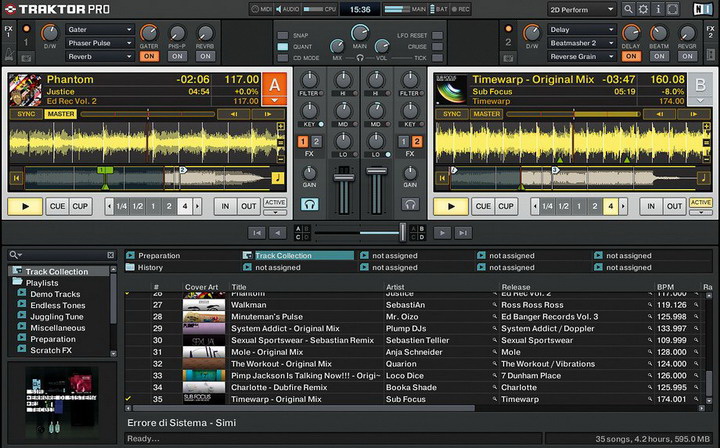720x448 pixels.
Task: Click the crossfader slider handle
Action: [x=403, y=232]
